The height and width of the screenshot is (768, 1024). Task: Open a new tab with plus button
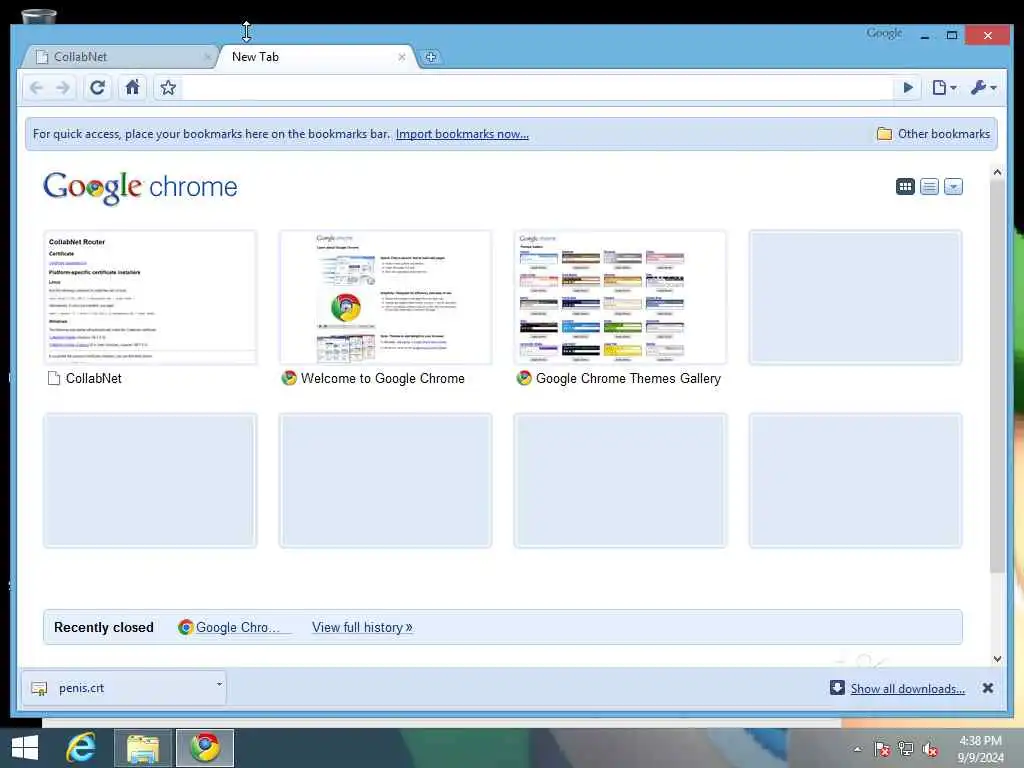click(x=430, y=57)
